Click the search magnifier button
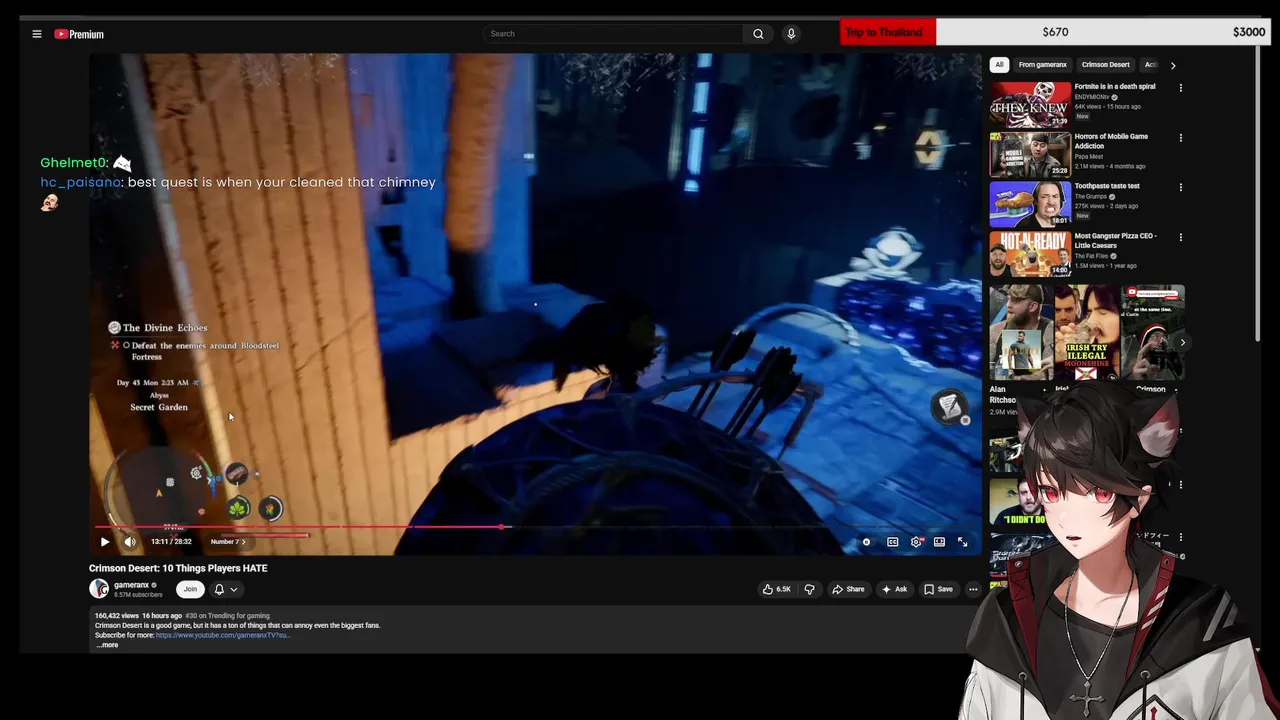Screen dimensions: 1280x720 coord(758,34)
